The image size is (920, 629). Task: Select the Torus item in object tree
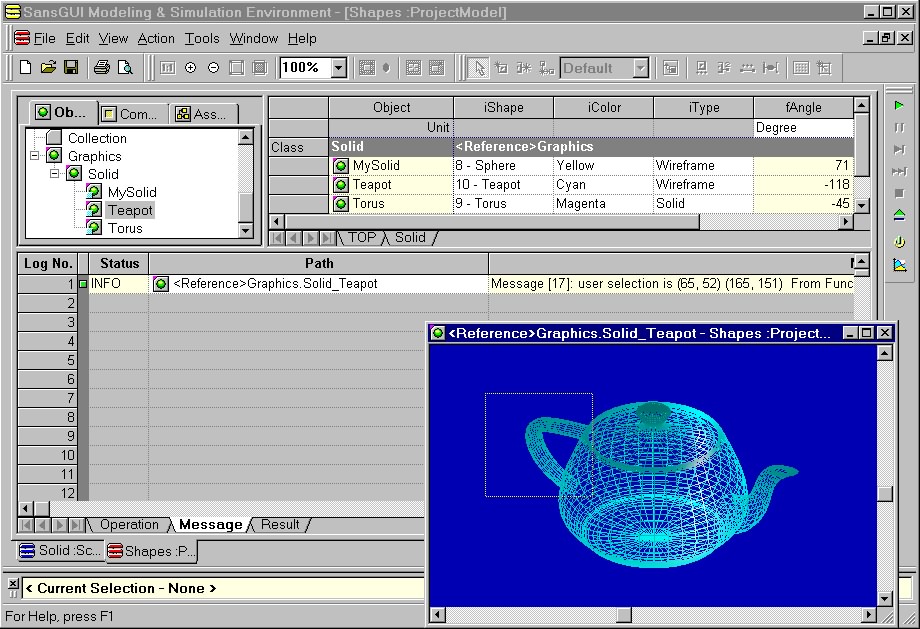click(x=125, y=228)
